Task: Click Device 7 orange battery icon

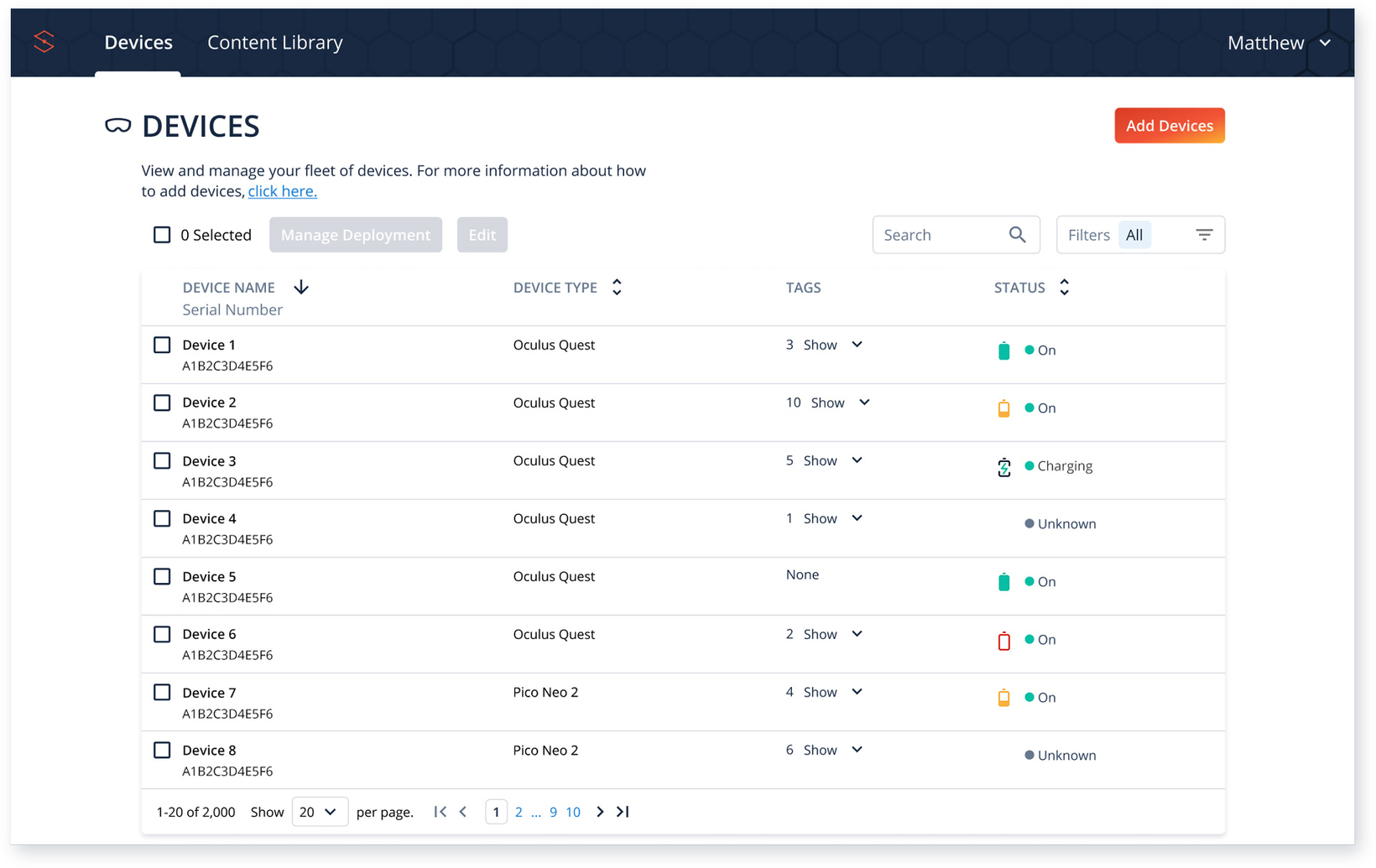Action: 1003,698
